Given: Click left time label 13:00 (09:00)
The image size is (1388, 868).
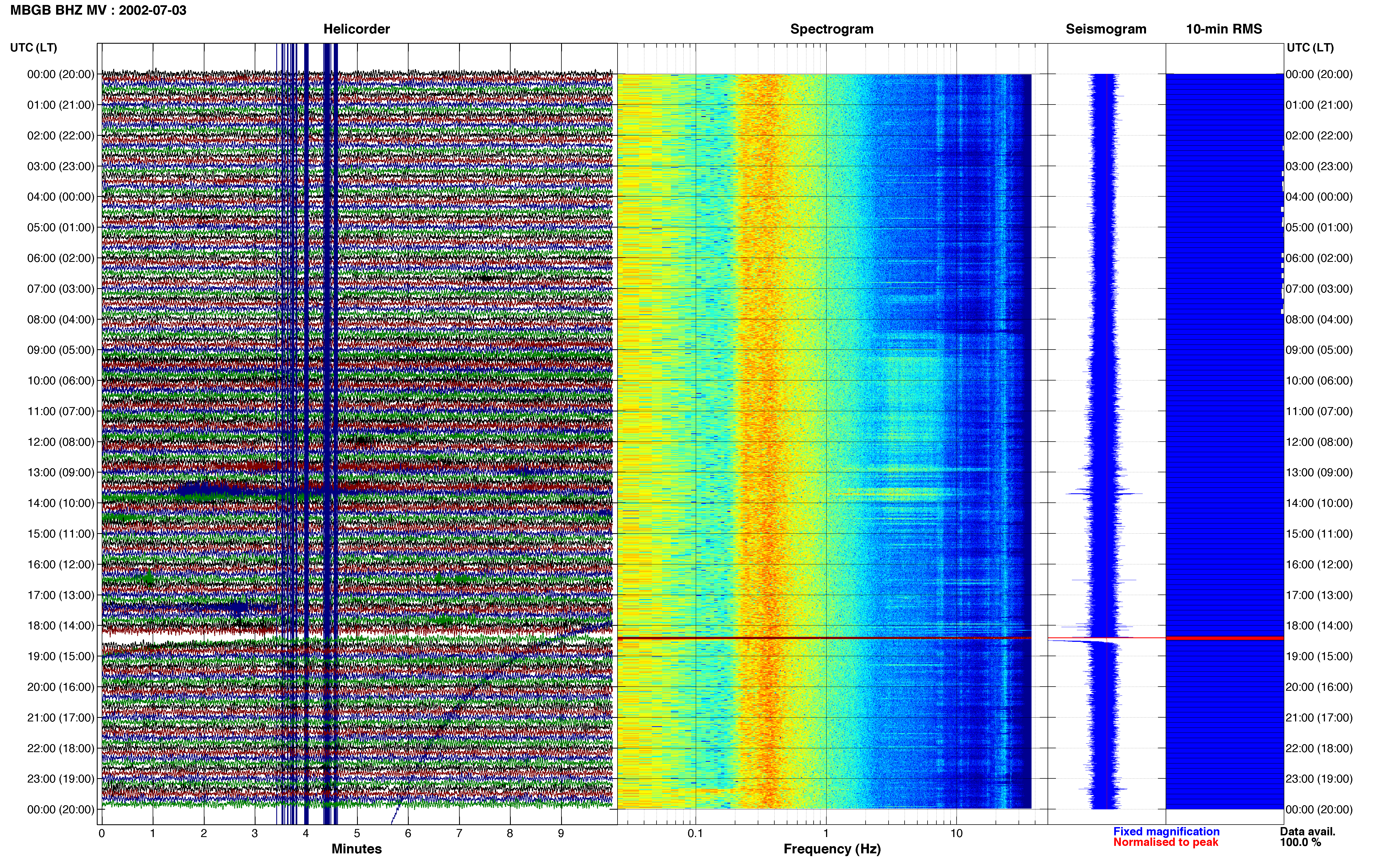Looking at the screenshot, I should pyautogui.click(x=61, y=473).
